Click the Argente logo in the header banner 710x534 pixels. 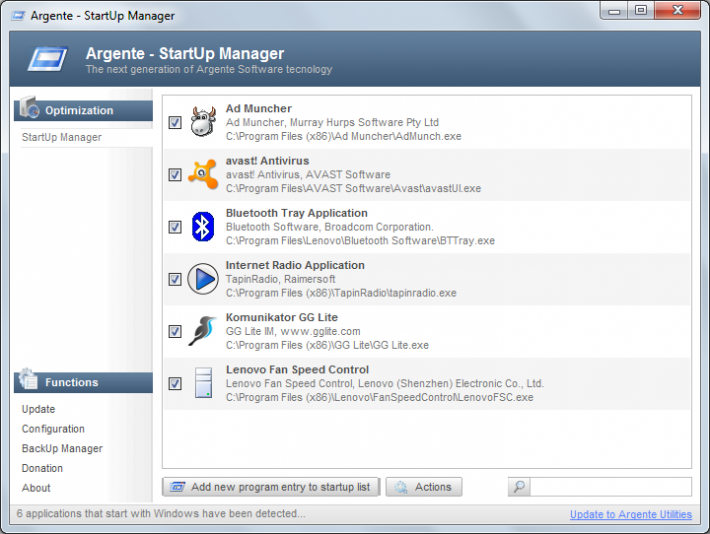tap(48, 59)
